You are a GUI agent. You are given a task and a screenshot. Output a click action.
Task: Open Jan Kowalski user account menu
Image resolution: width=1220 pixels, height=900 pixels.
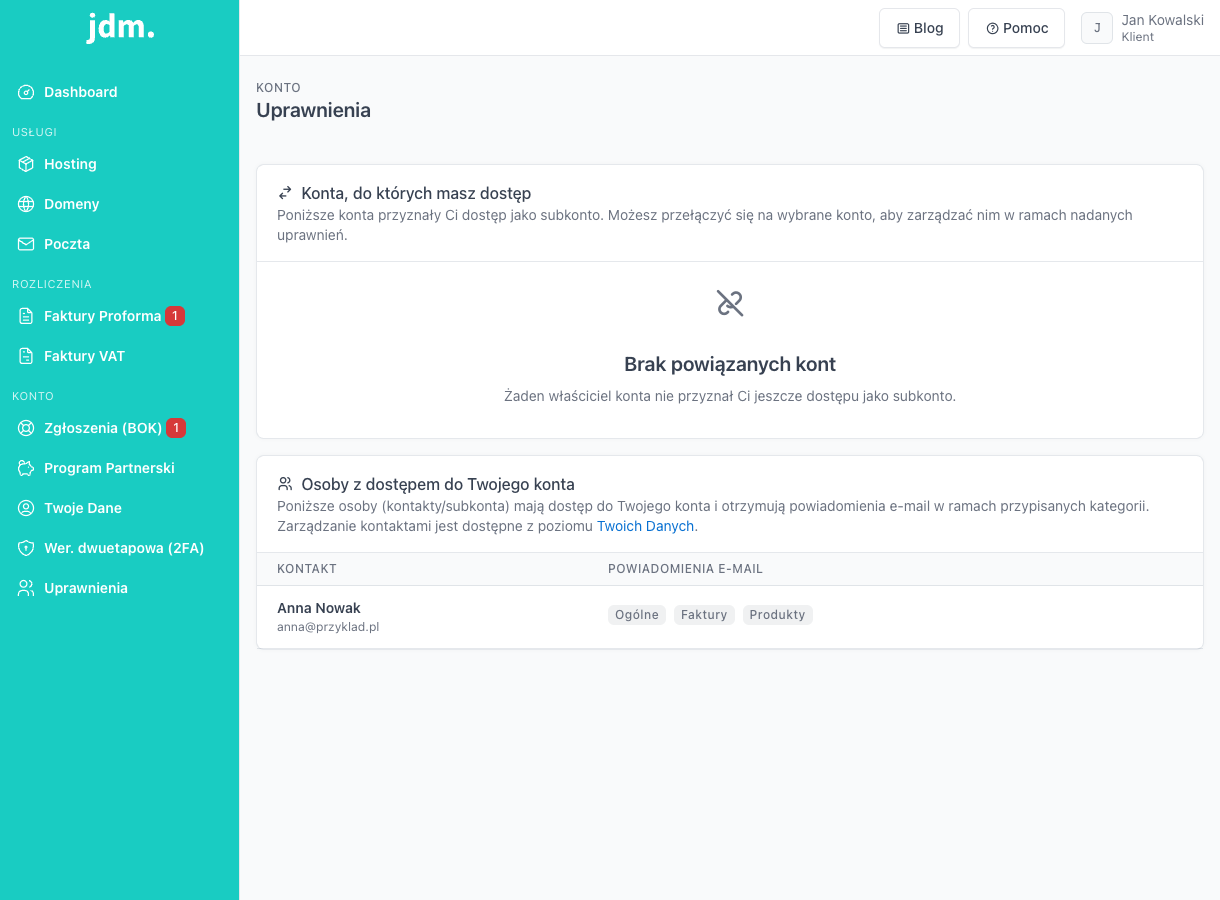point(1142,28)
